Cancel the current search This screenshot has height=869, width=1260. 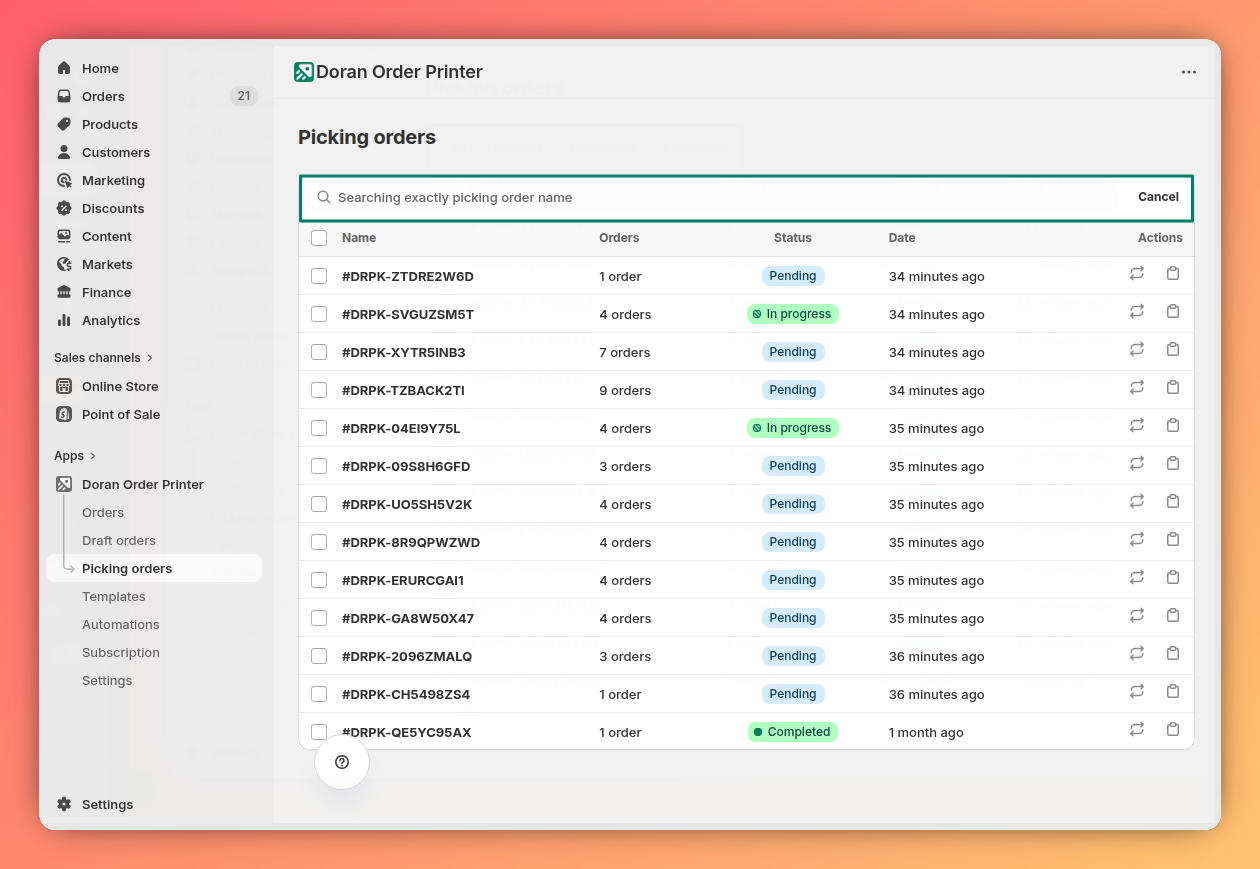pos(1157,196)
